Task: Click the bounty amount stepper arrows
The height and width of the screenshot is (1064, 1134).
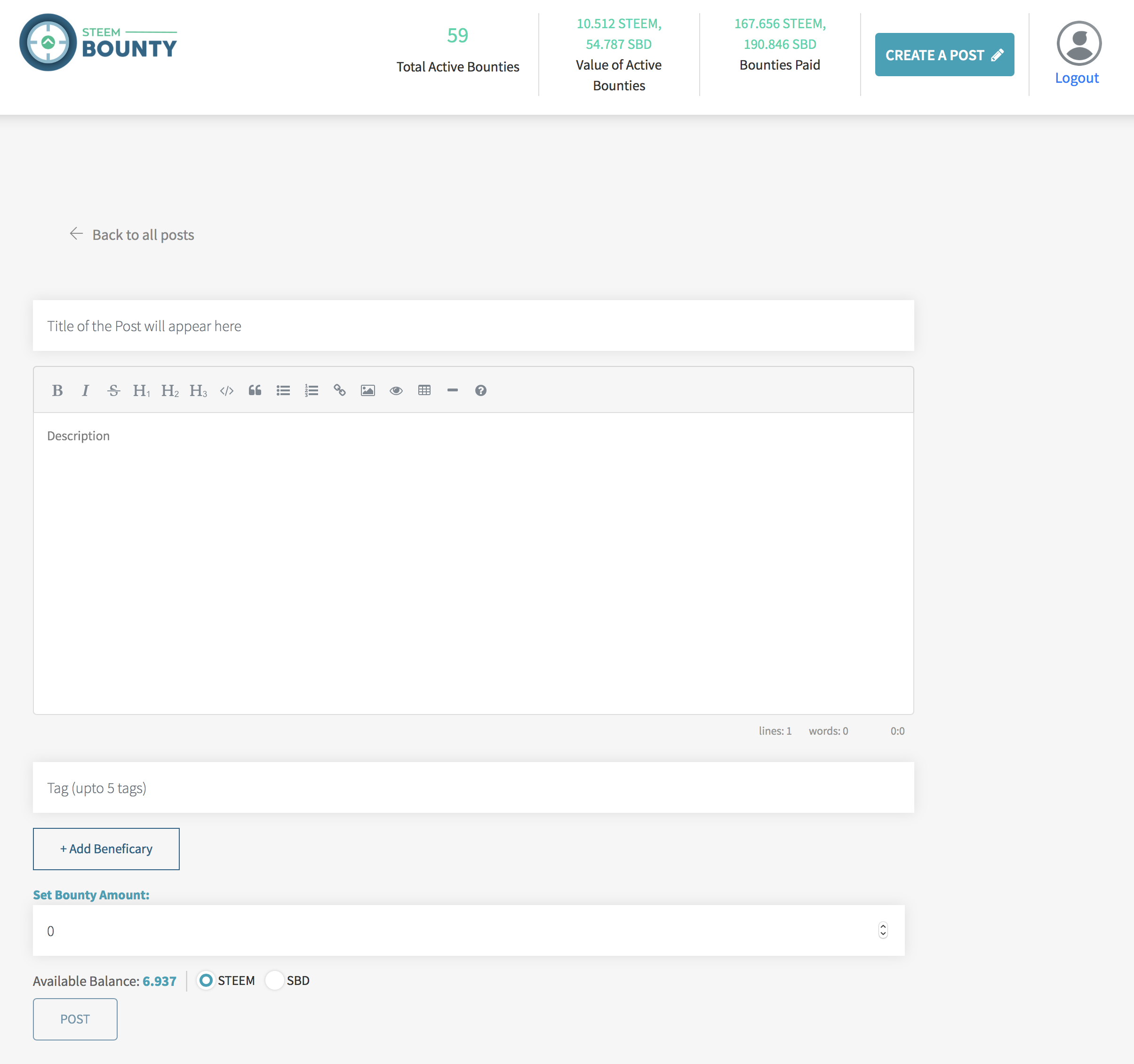Action: click(883, 930)
